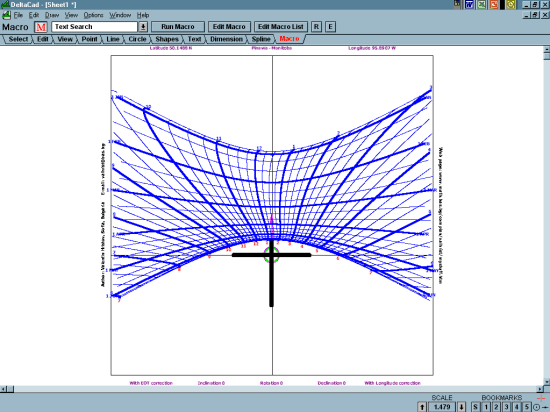Go to bookmark 4
Viewport: 550px width, 412px height.
pos(516,407)
